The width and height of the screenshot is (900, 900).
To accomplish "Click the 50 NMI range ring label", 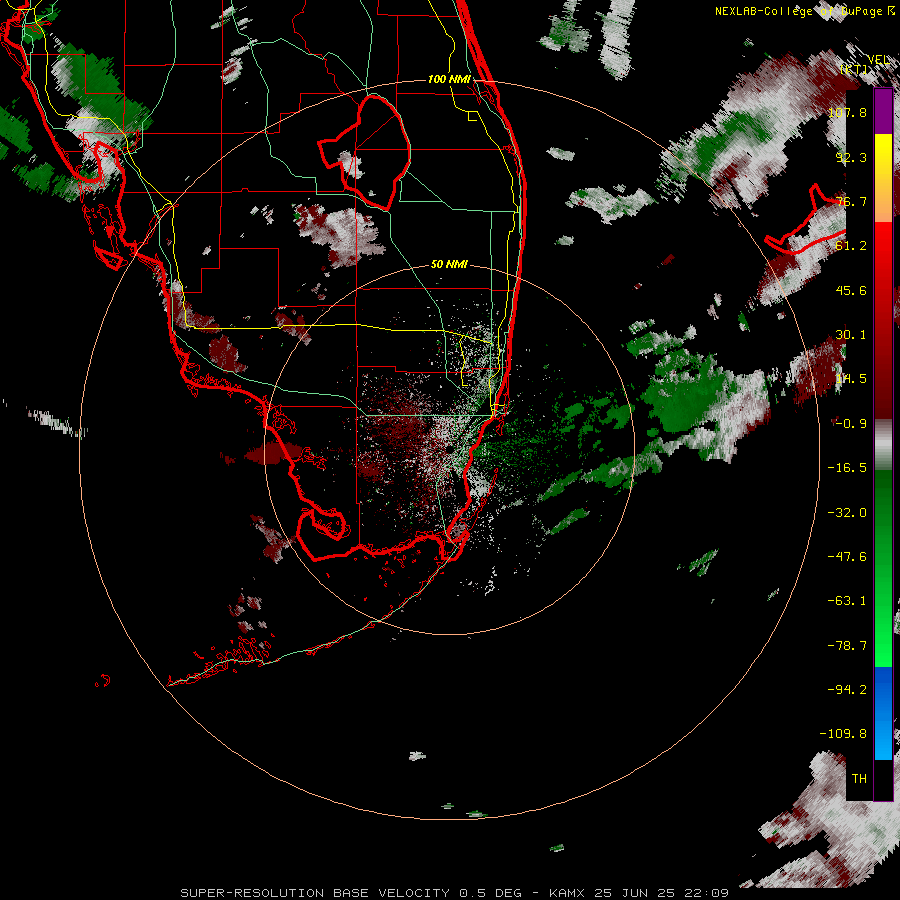I will click(x=449, y=265).
